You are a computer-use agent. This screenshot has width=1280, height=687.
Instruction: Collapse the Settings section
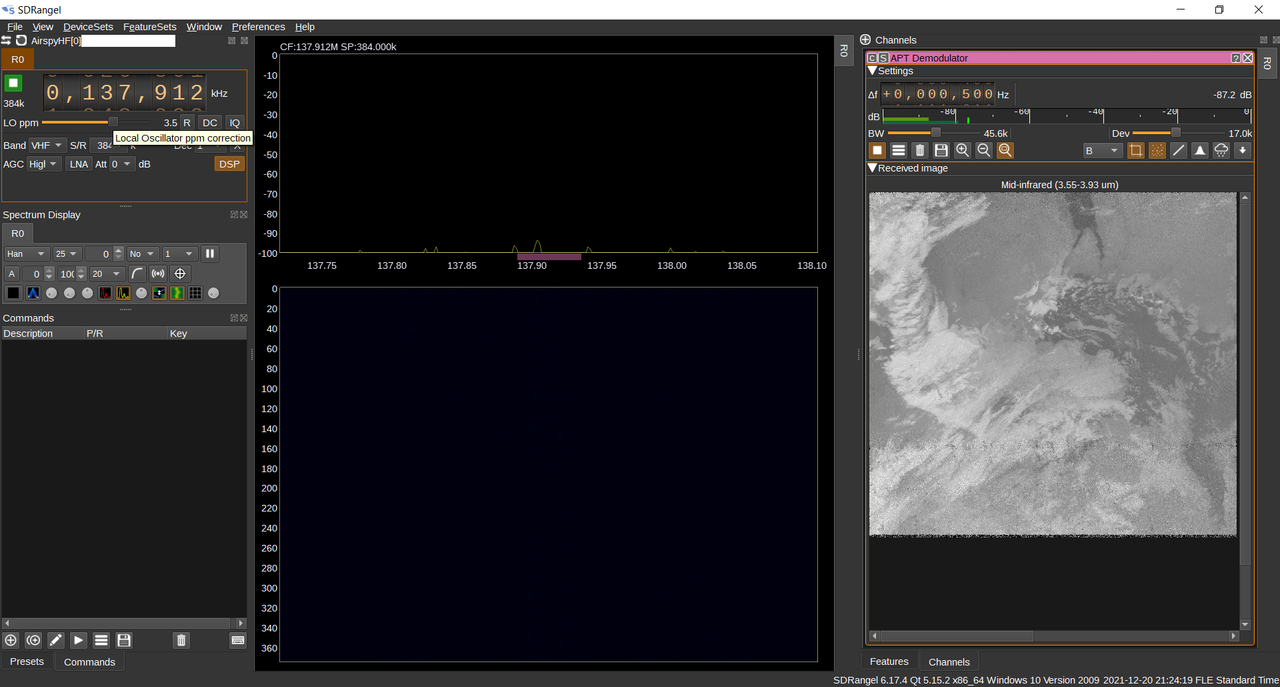872,71
